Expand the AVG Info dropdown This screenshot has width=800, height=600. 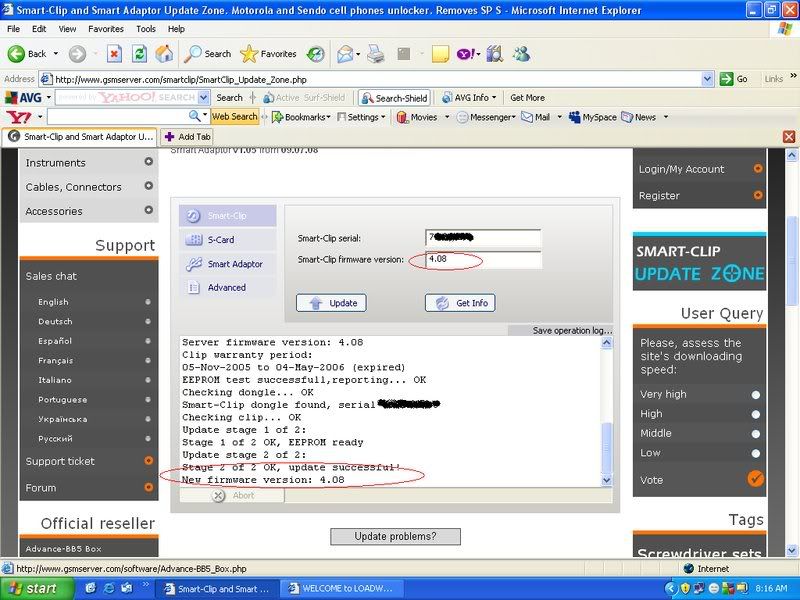(x=494, y=97)
